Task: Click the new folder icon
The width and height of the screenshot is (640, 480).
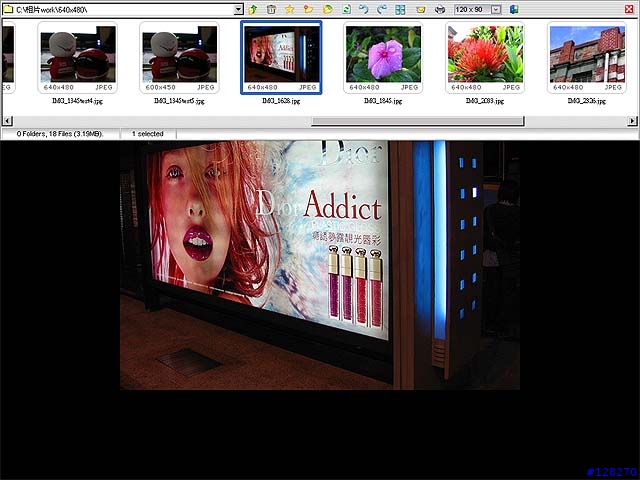Action: click(x=308, y=9)
